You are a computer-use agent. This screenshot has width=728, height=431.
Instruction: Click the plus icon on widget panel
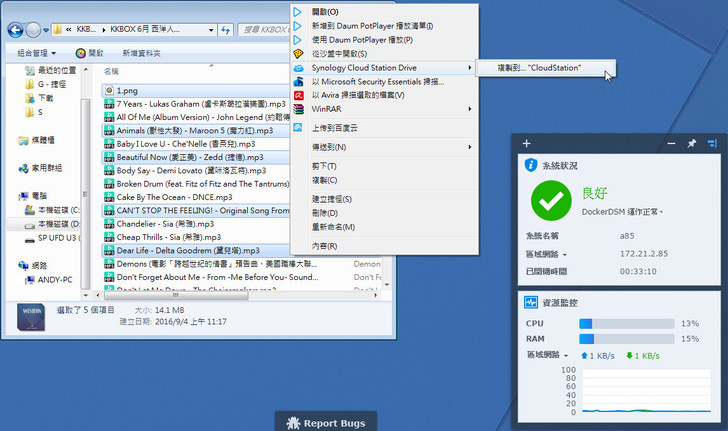click(526, 144)
